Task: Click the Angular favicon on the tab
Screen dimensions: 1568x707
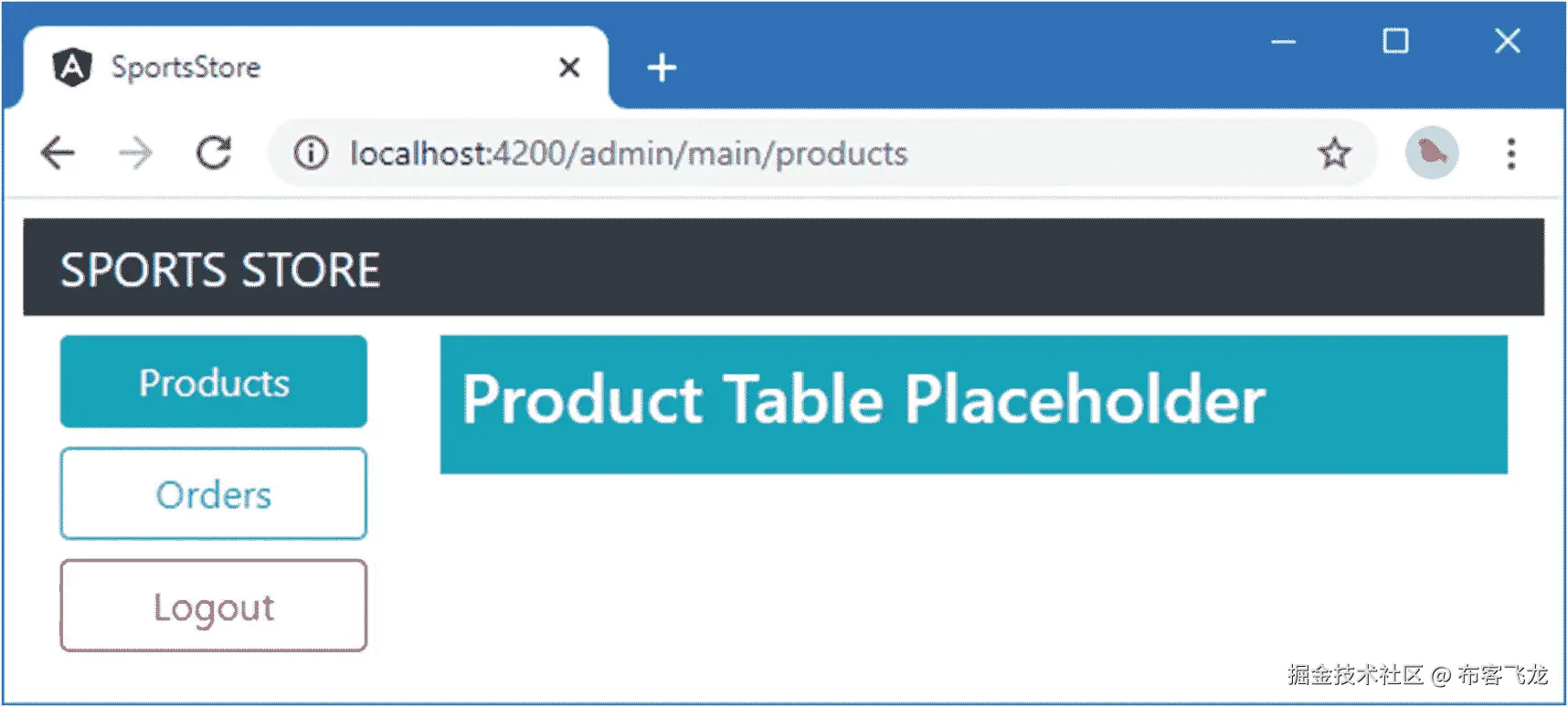Action: click(72, 68)
